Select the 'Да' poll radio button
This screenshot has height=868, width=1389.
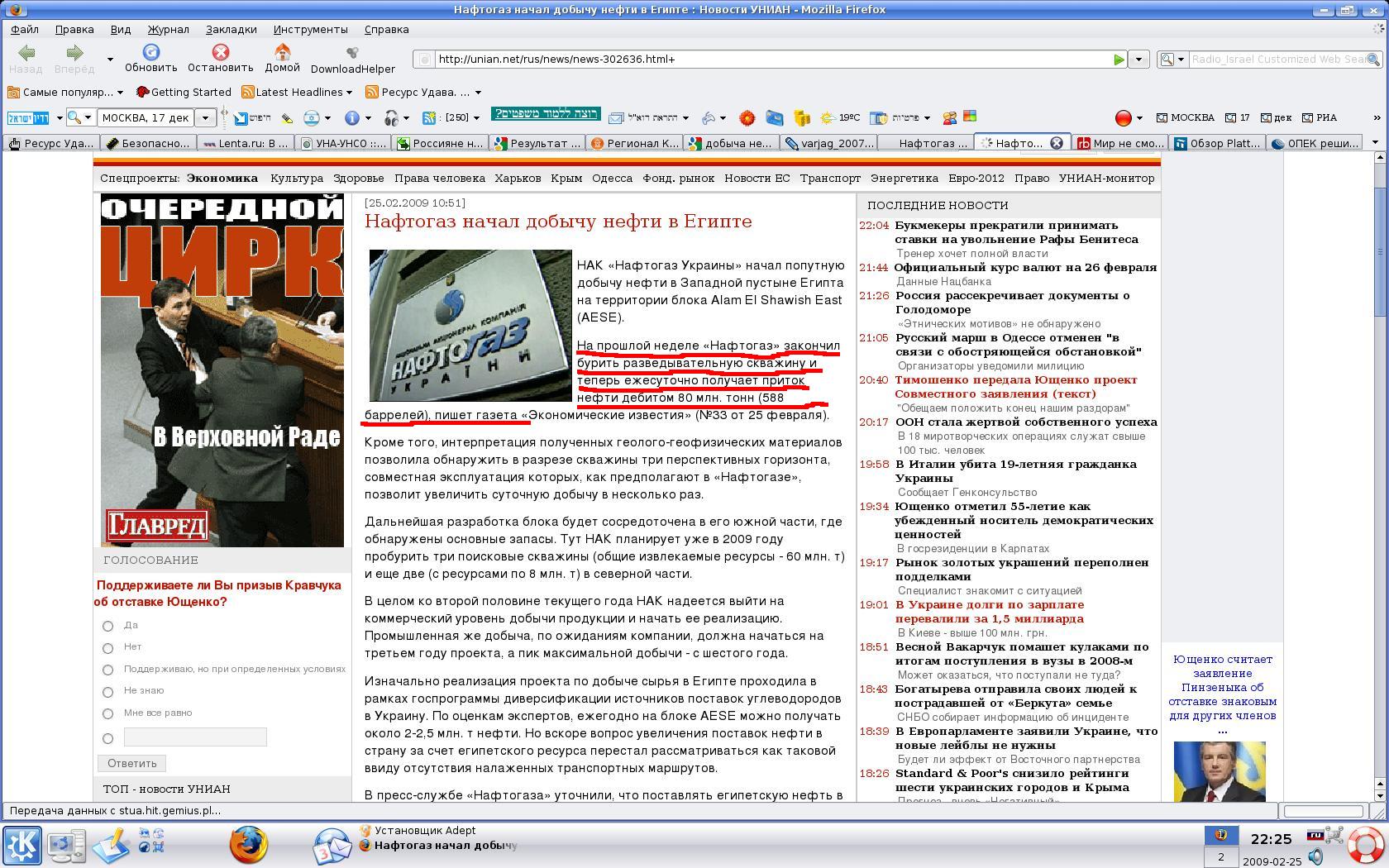point(107,626)
